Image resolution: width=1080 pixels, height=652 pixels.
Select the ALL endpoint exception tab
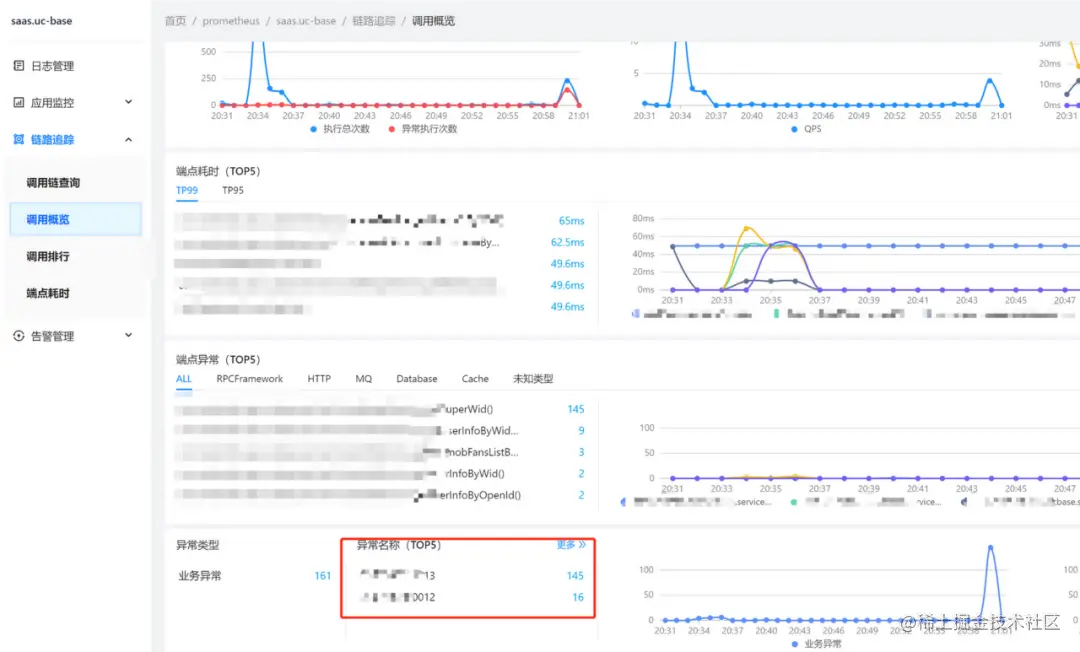[184, 379]
